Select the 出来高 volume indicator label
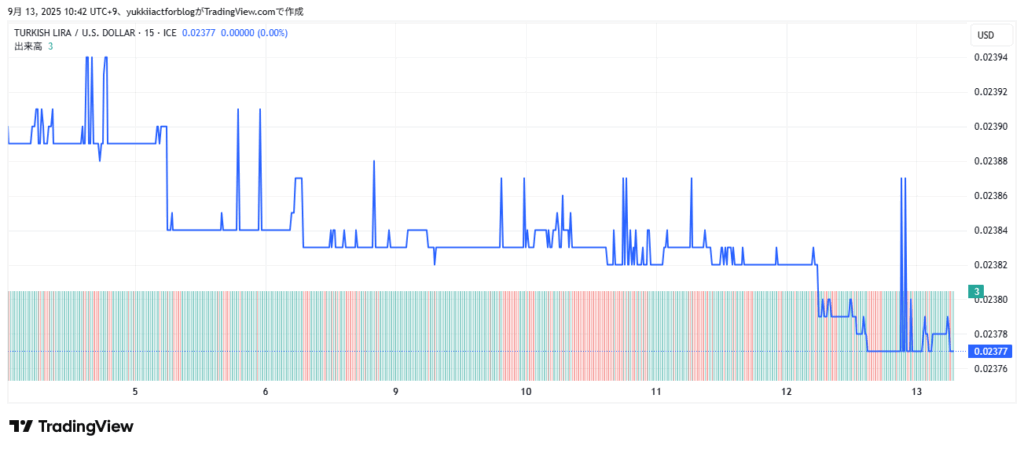The image size is (1024, 450). point(27,47)
